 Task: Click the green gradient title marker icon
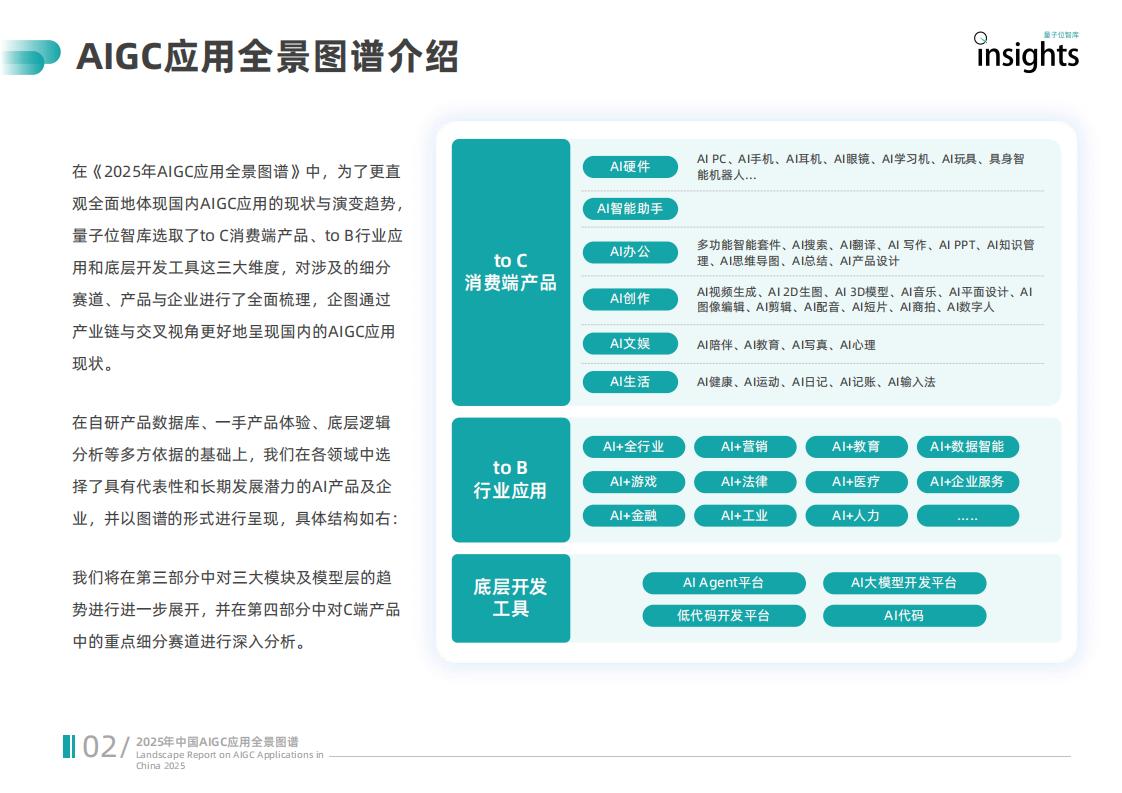[32, 57]
